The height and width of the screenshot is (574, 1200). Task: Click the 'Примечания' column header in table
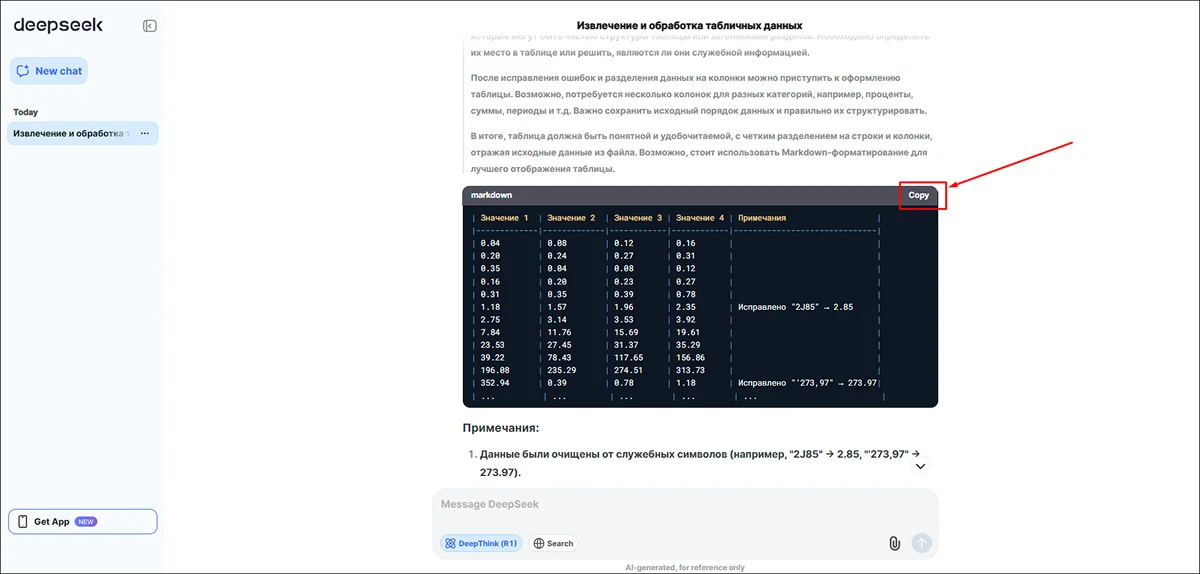[x=762, y=218]
